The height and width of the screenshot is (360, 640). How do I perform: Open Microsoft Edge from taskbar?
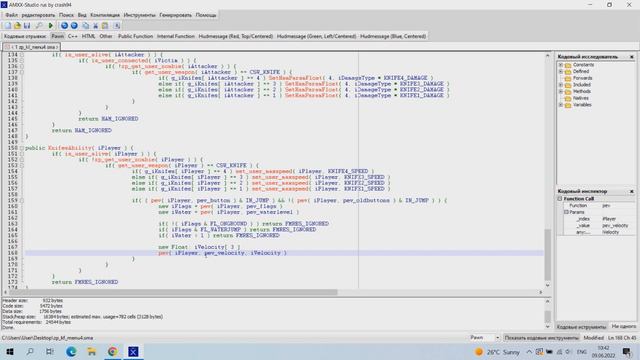[71, 352]
